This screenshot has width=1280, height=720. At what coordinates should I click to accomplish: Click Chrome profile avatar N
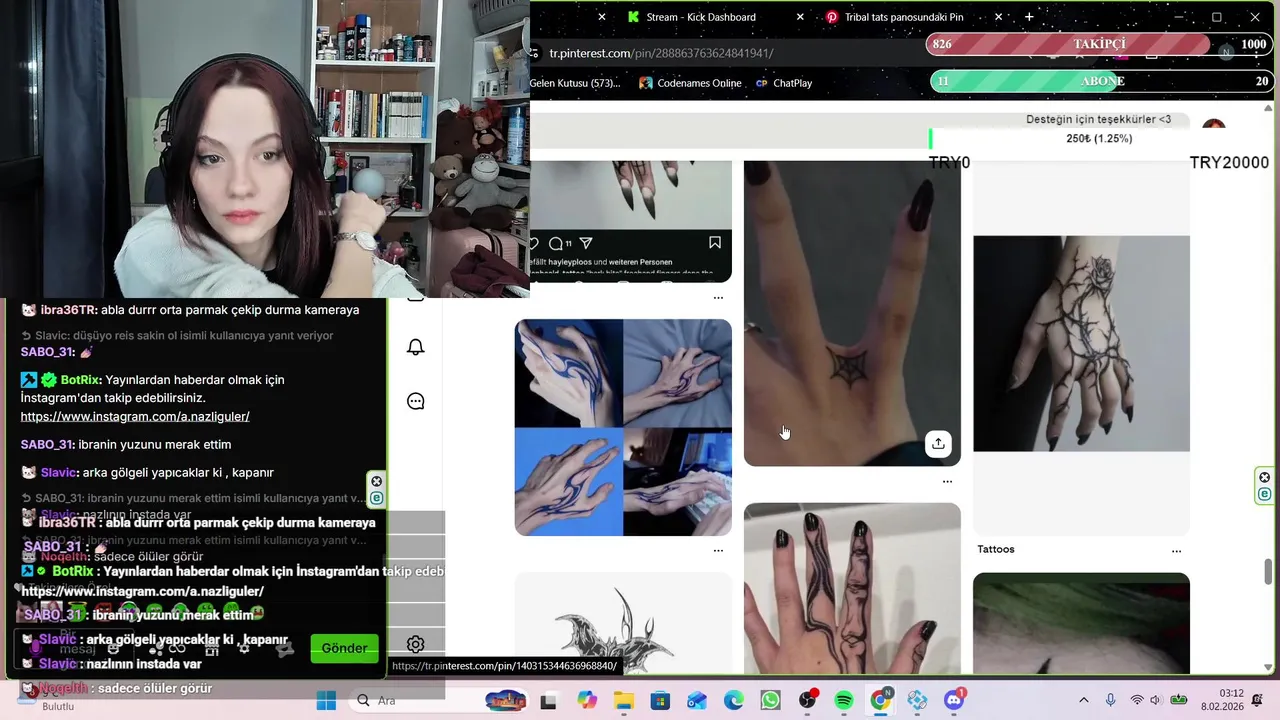(x=1226, y=52)
